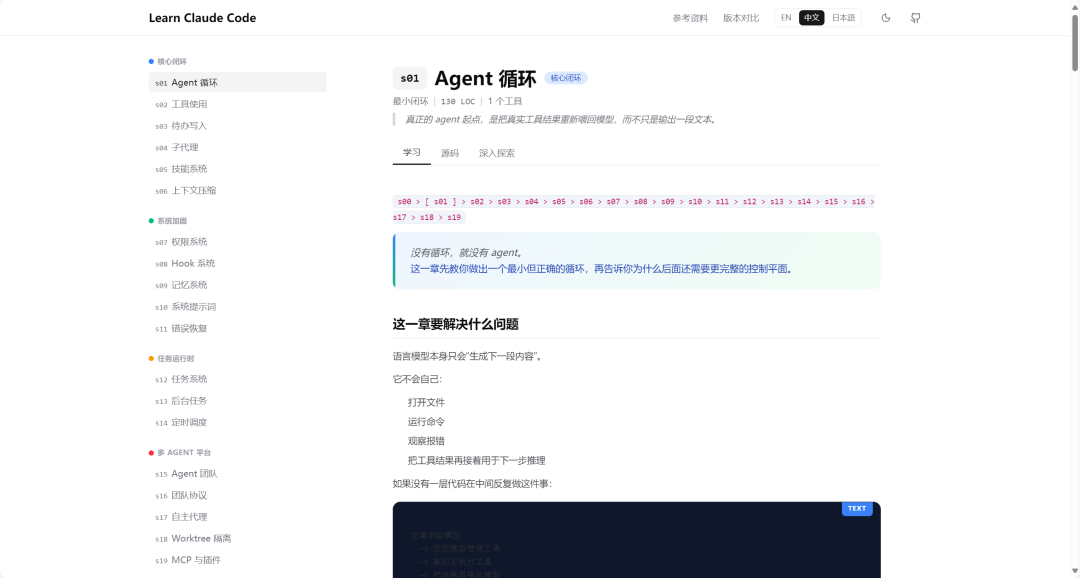Click s19 in the breadcrumb chain
Viewport: 1080px width, 578px height.
[454, 216]
